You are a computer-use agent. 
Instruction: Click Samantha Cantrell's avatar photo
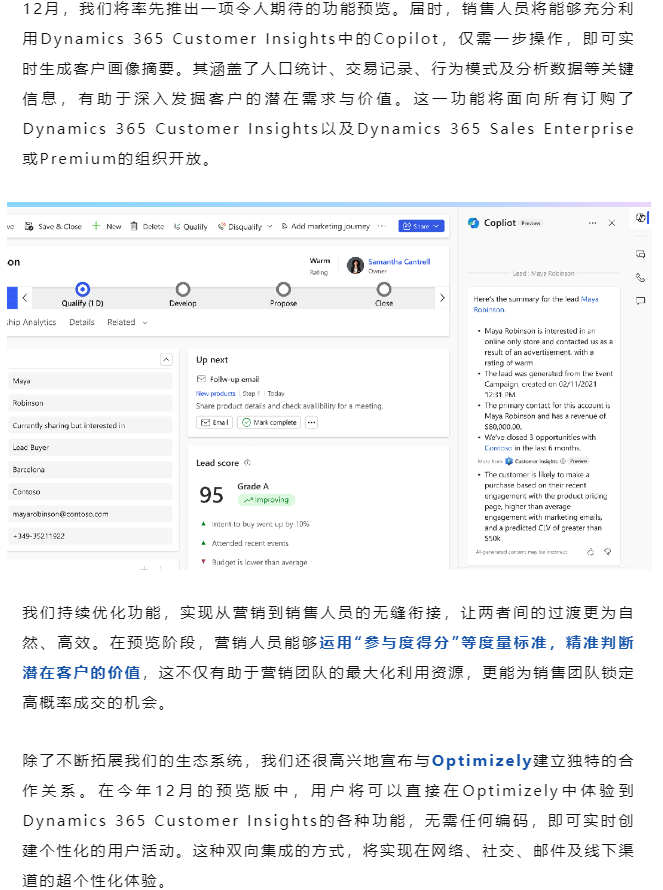[355, 265]
